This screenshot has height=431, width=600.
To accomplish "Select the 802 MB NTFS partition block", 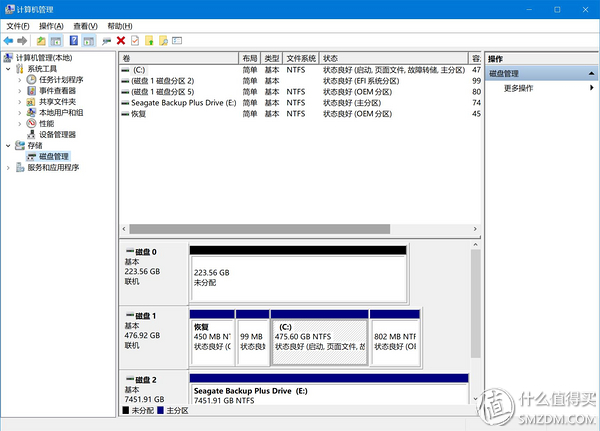I will pyautogui.click(x=395, y=338).
